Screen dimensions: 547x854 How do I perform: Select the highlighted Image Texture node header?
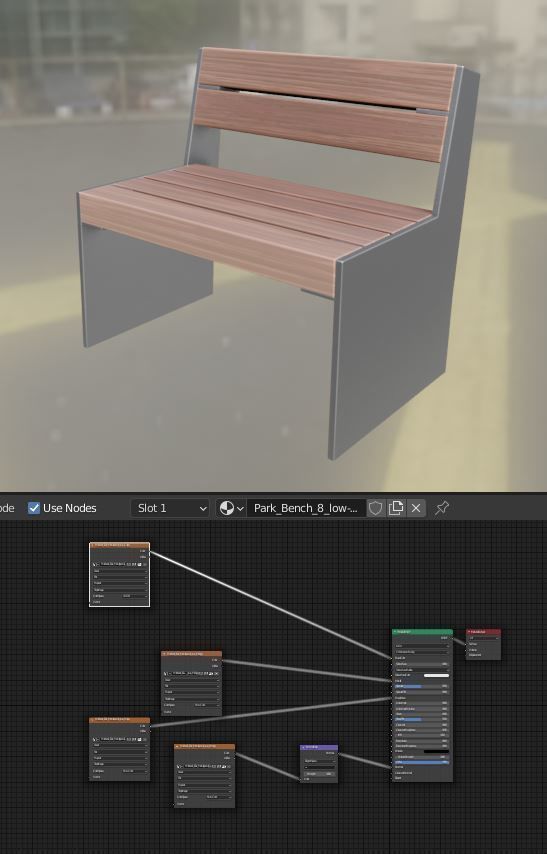(119, 545)
